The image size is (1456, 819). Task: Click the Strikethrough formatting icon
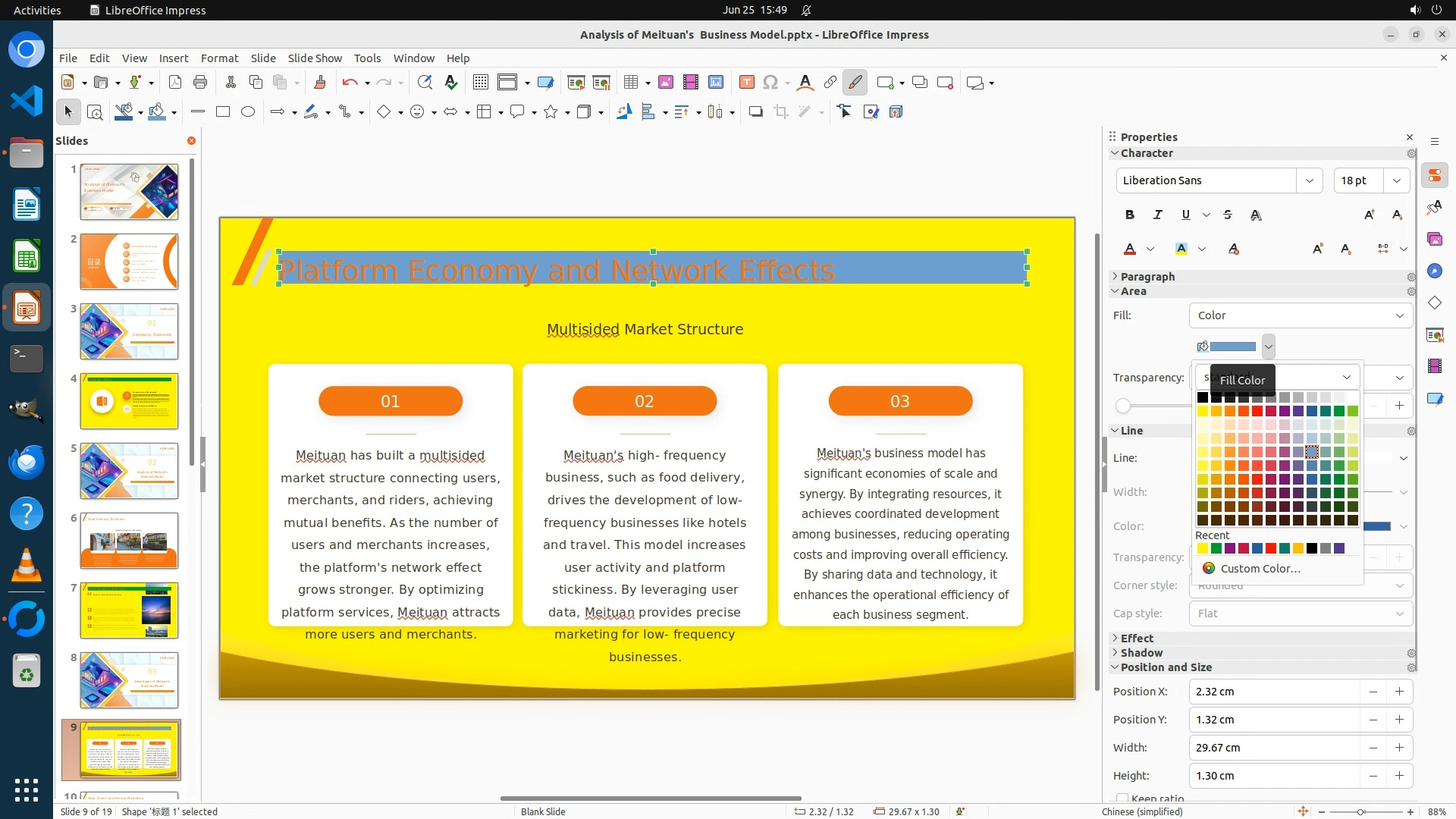(x=1228, y=215)
